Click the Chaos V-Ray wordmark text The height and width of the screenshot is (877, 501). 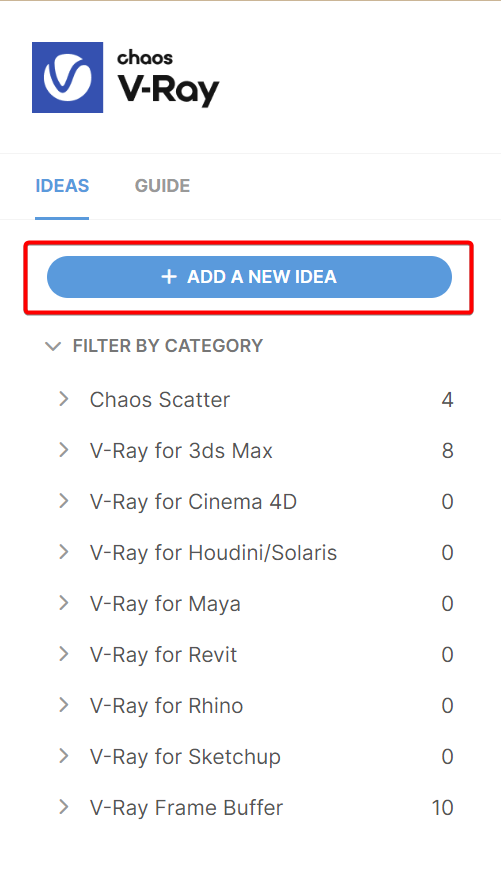coord(168,78)
